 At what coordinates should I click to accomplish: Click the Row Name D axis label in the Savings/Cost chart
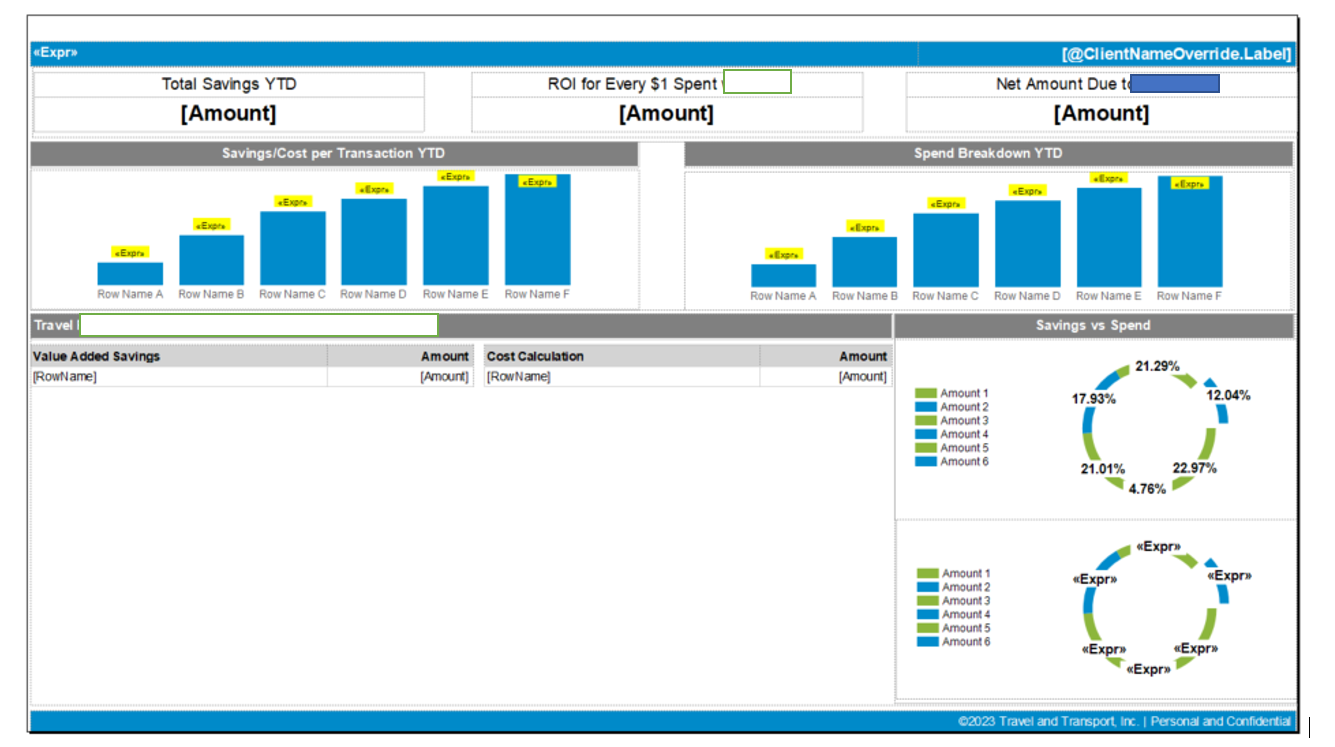373,294
